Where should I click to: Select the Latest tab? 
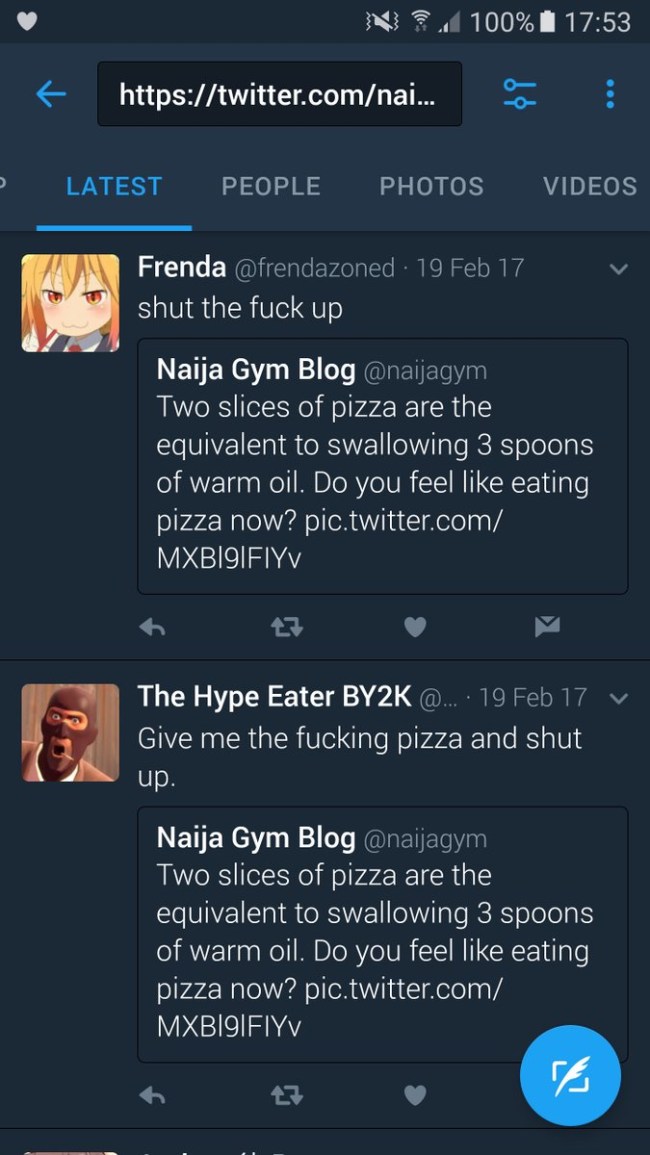click(x=114, y=187)
